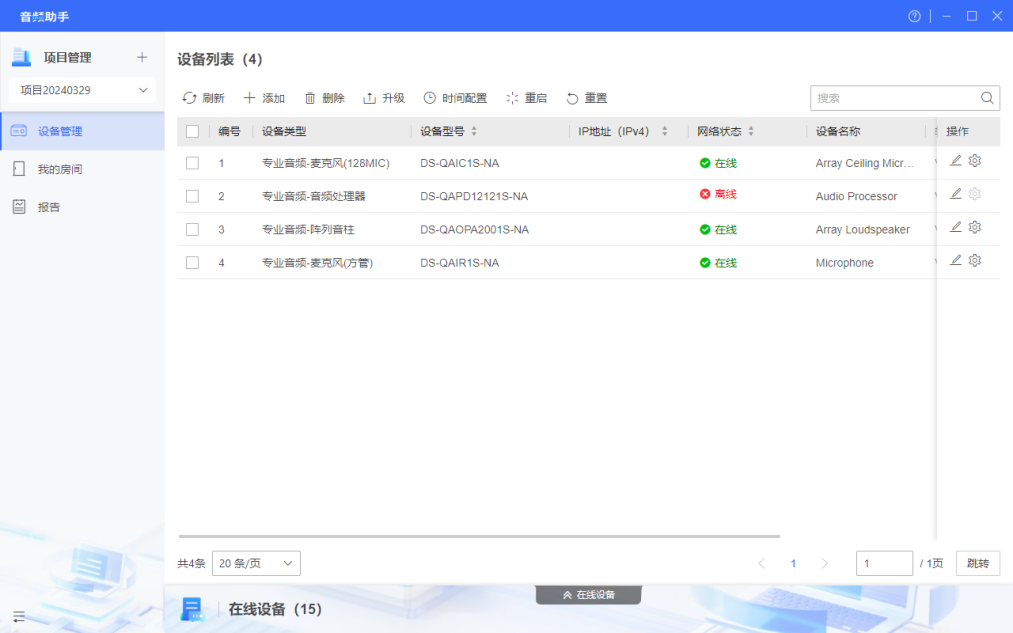Expand the 在线设备 bottom panel tab
The image size is (1013, 633).
589,595
